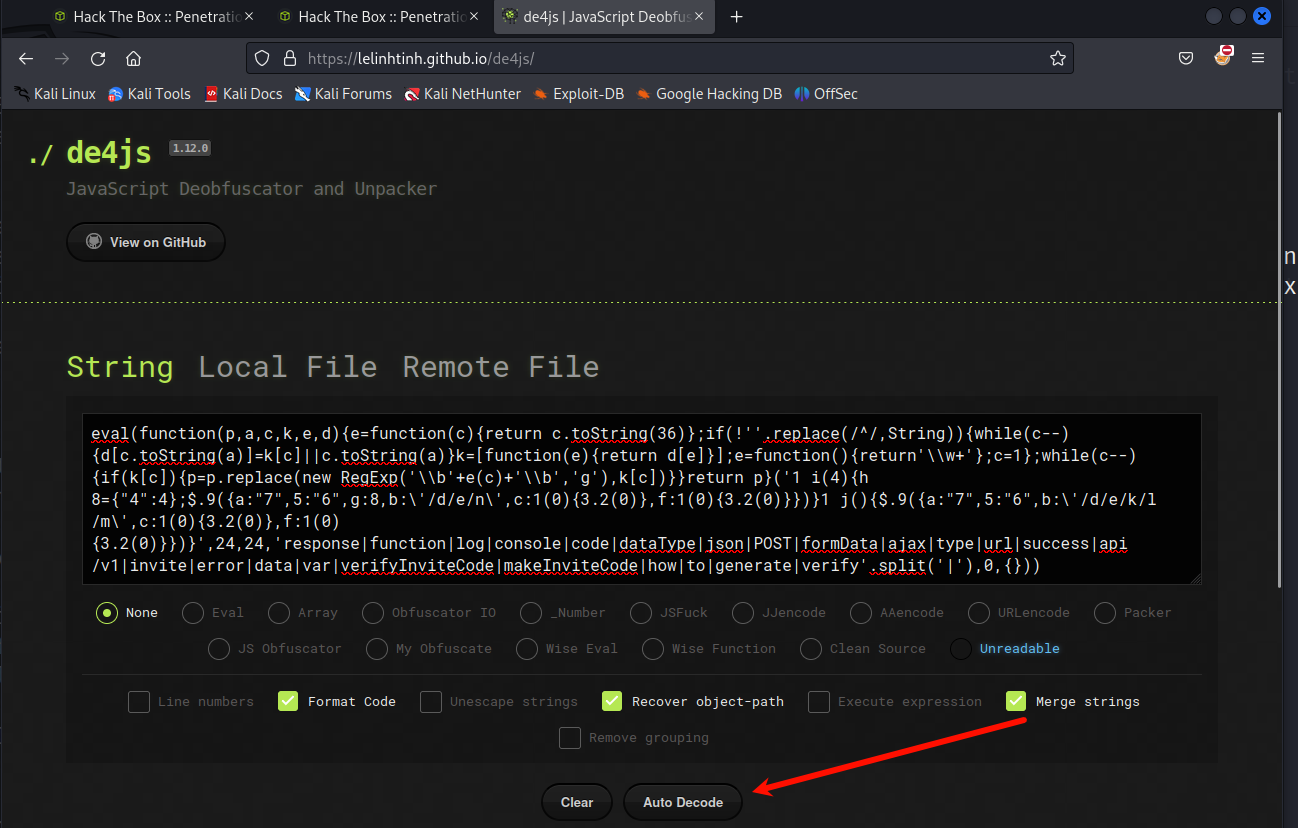Open the Kali Forums bookmark
Screen dimensions: 1298x828
click(x=343, y=94)
